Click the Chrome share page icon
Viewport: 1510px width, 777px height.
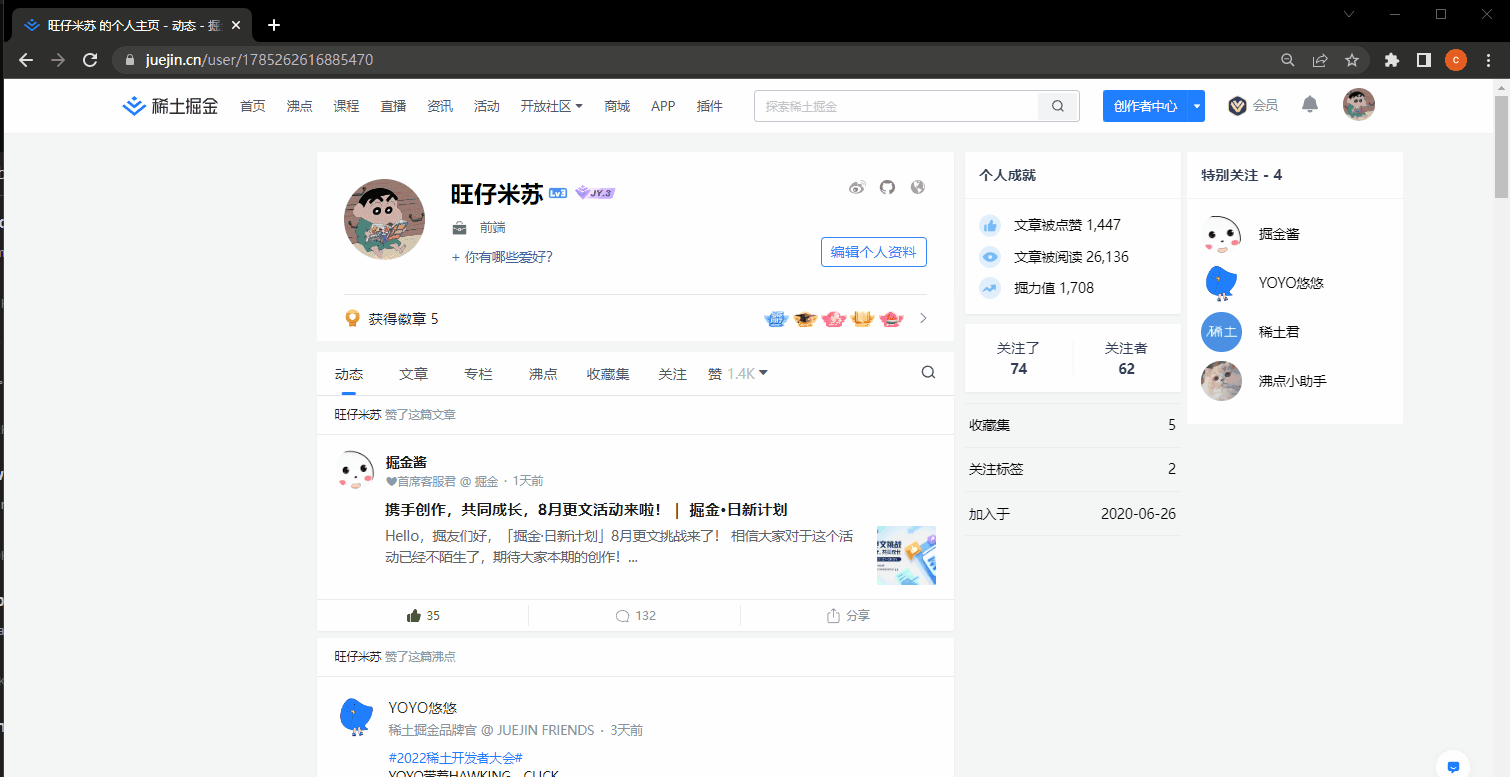click(x=1320, y=60)
